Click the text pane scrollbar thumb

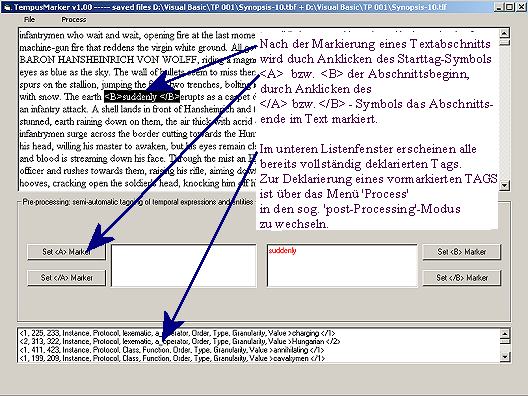coord(504,42)
